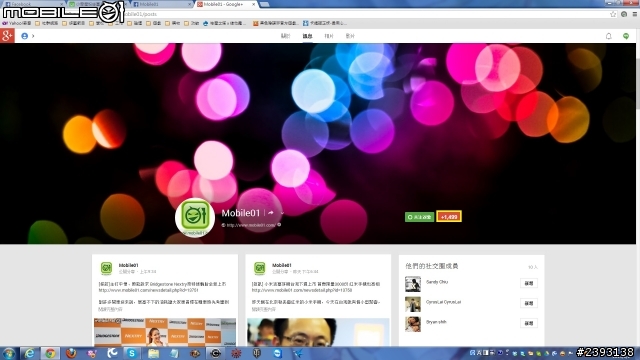Viewport: 640px width, 360px height.
Task: Open the green Hangouts chat icon
Action: click(626, 36)
